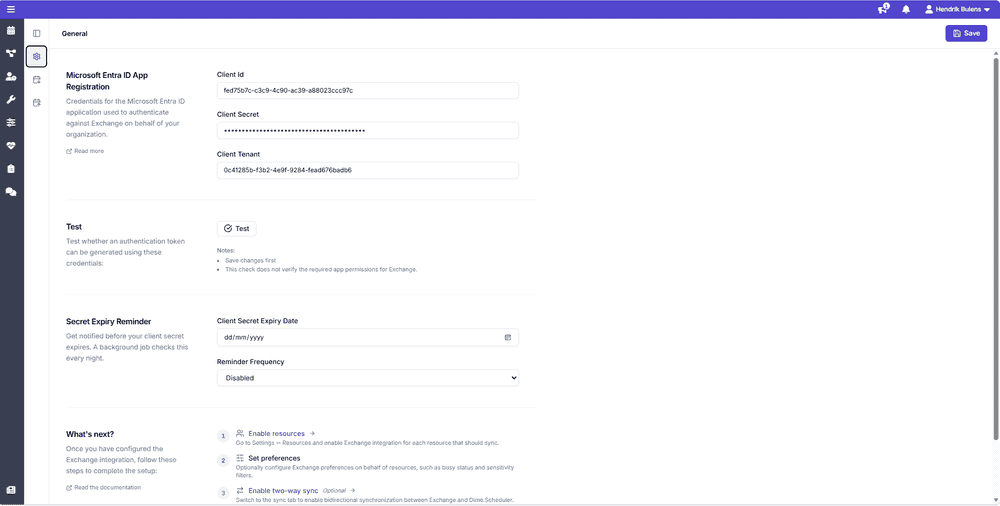Open the calendar export tab icon
This screenshot has width=1000, height=506.
tap(36, 102)
